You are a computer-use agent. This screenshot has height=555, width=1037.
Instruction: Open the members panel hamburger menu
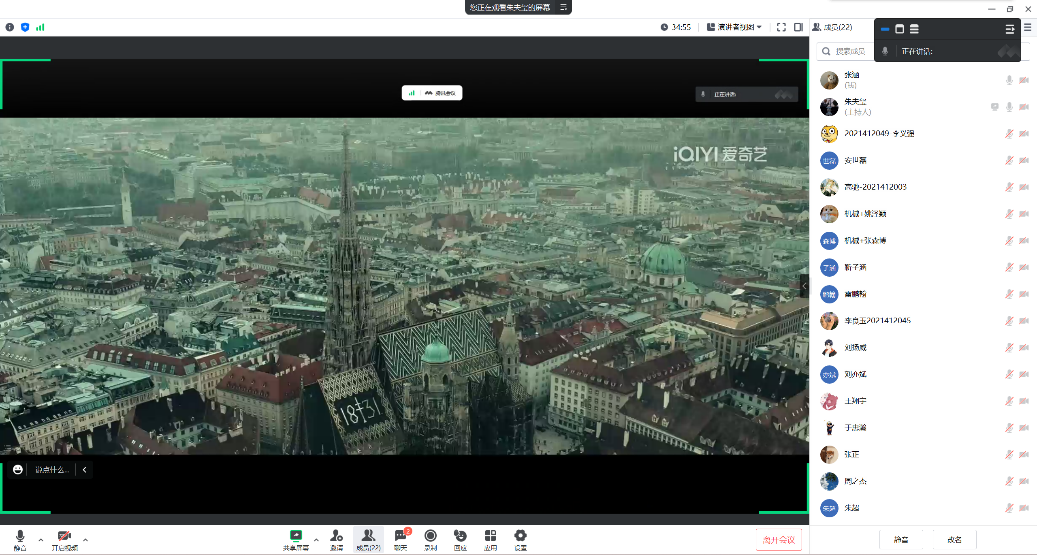1027,27
